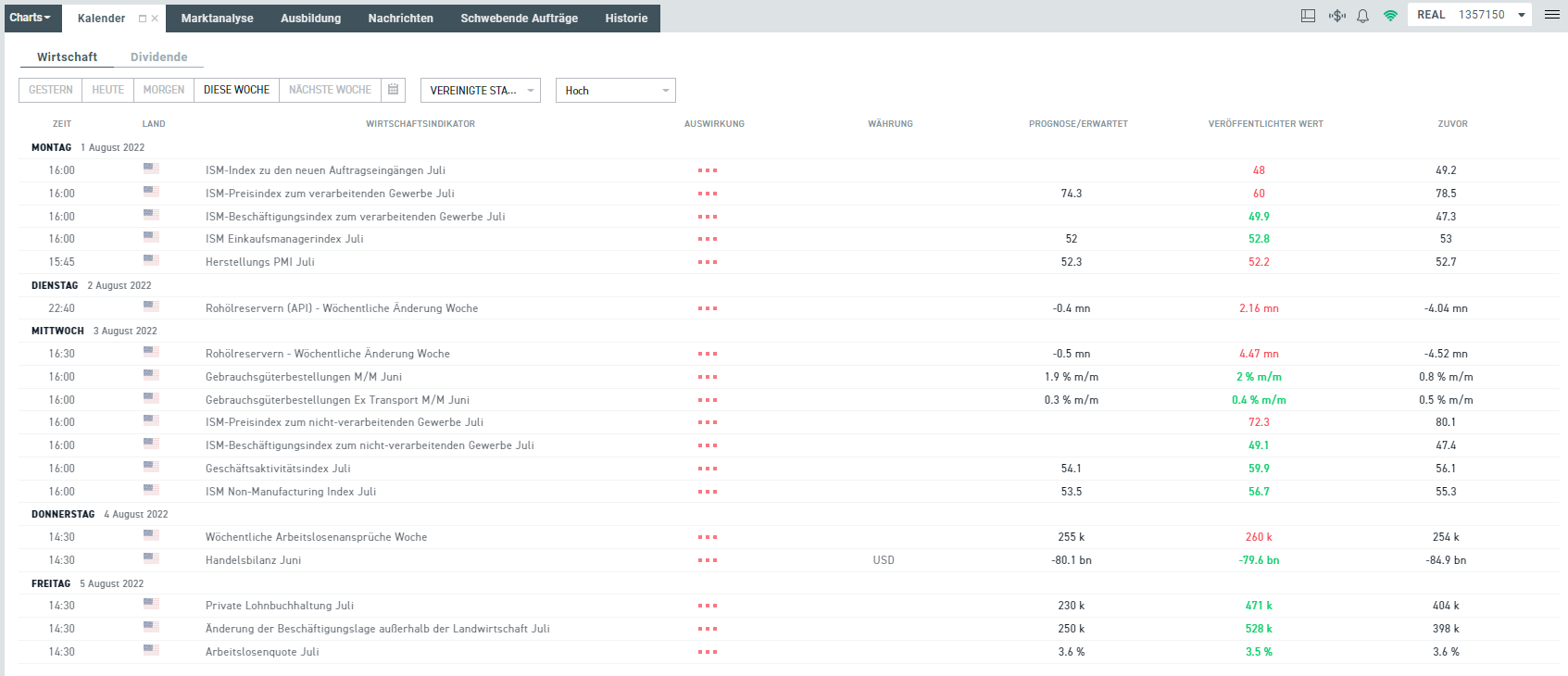Viewport: 1568px width, 676px height.
Task: Select the HEUTE time filter
Action: tap(107, 90)
